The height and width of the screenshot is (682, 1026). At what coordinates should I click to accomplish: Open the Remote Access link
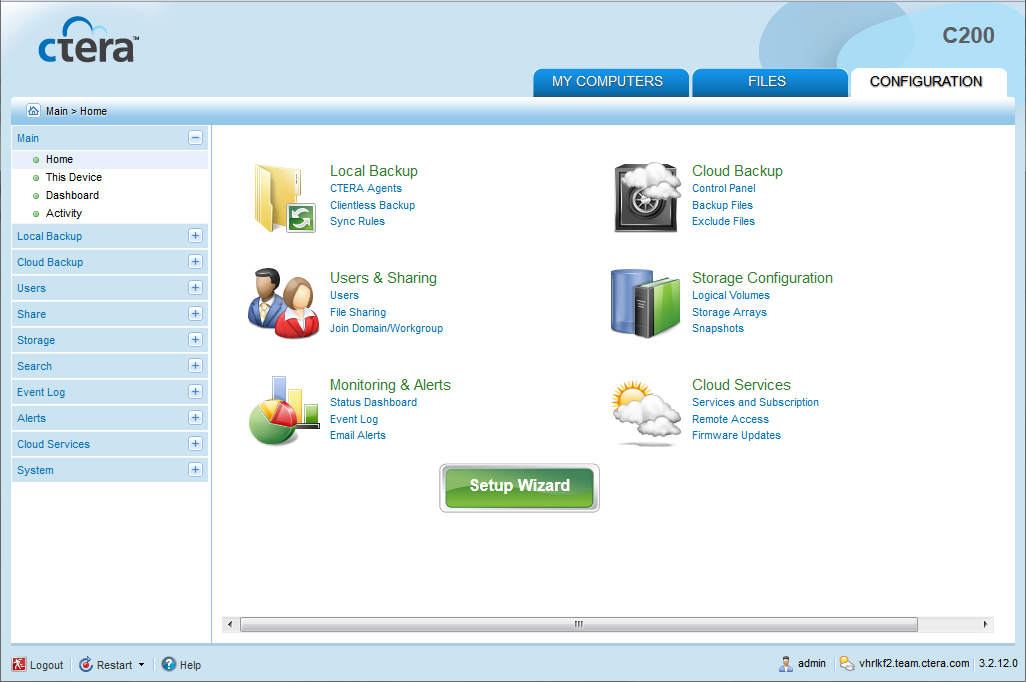pos(730,420)
